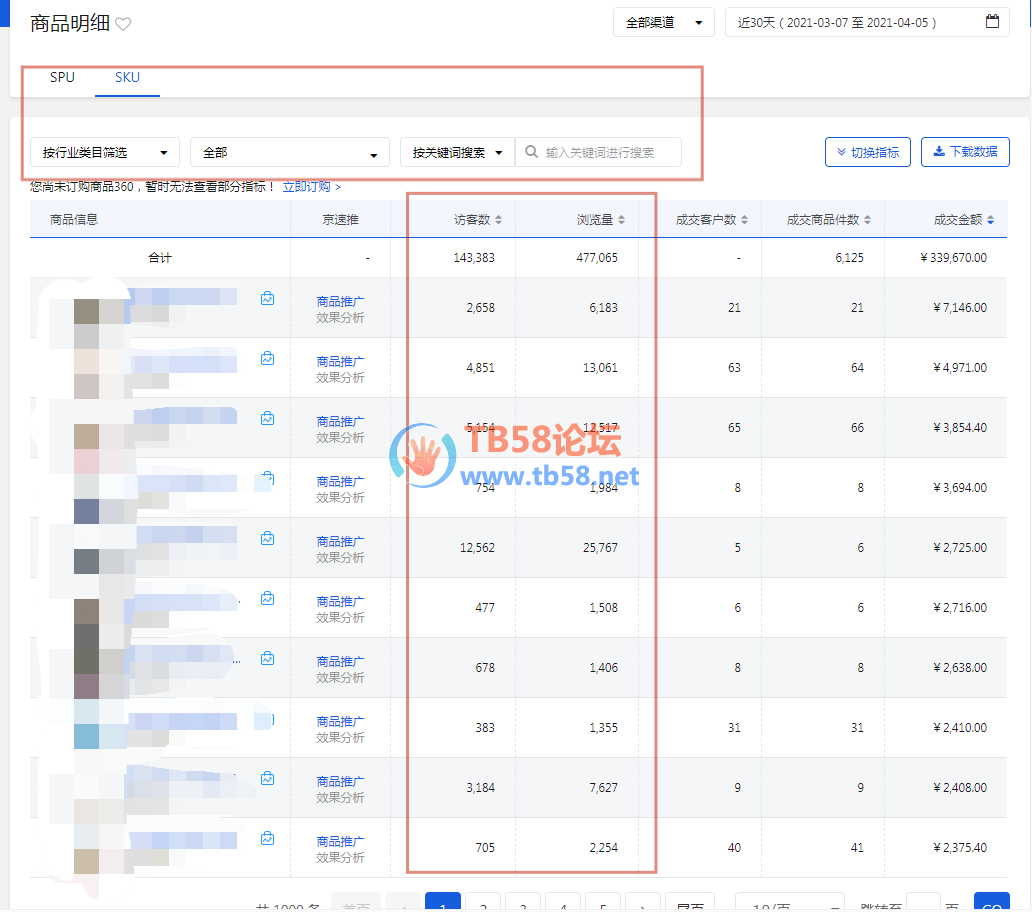Open trend chart icon for ¥7,146.00 row
The width and height of the screenshot is (1032, 912).
click(267, 299)
